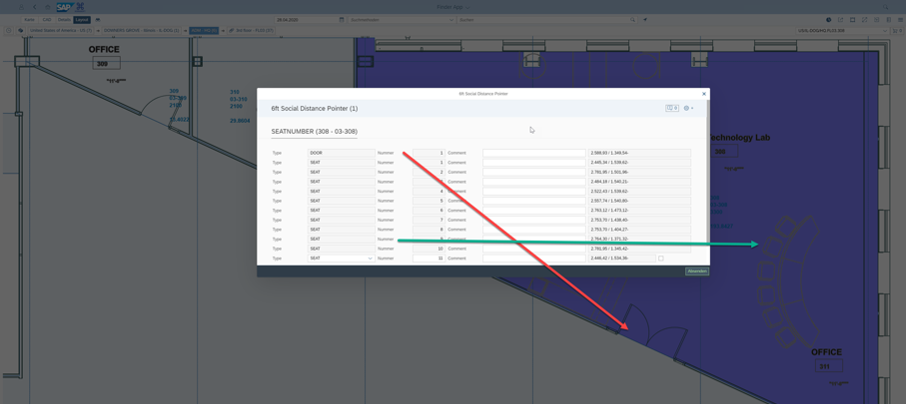Image resolution: width=906 pixels, height=404 pixels.
Task: Select the highlighted HQ breadcrumb
Action: click(204, 30)
